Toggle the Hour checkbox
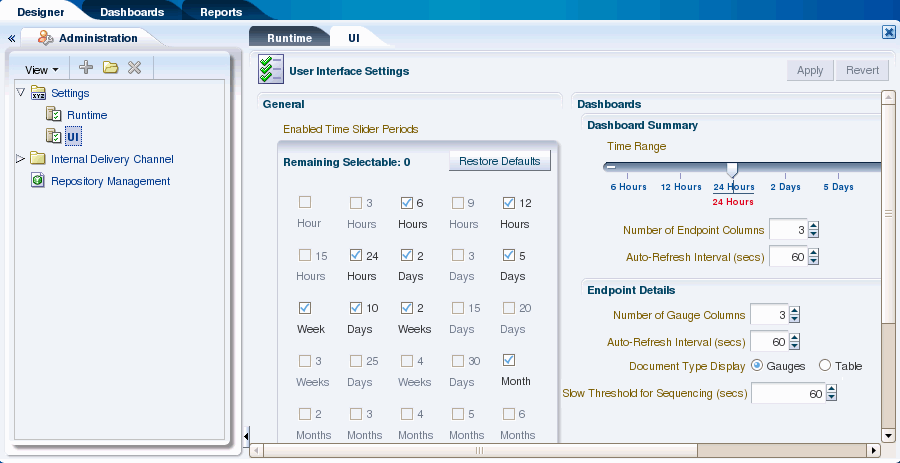 [x=305, y=202]
